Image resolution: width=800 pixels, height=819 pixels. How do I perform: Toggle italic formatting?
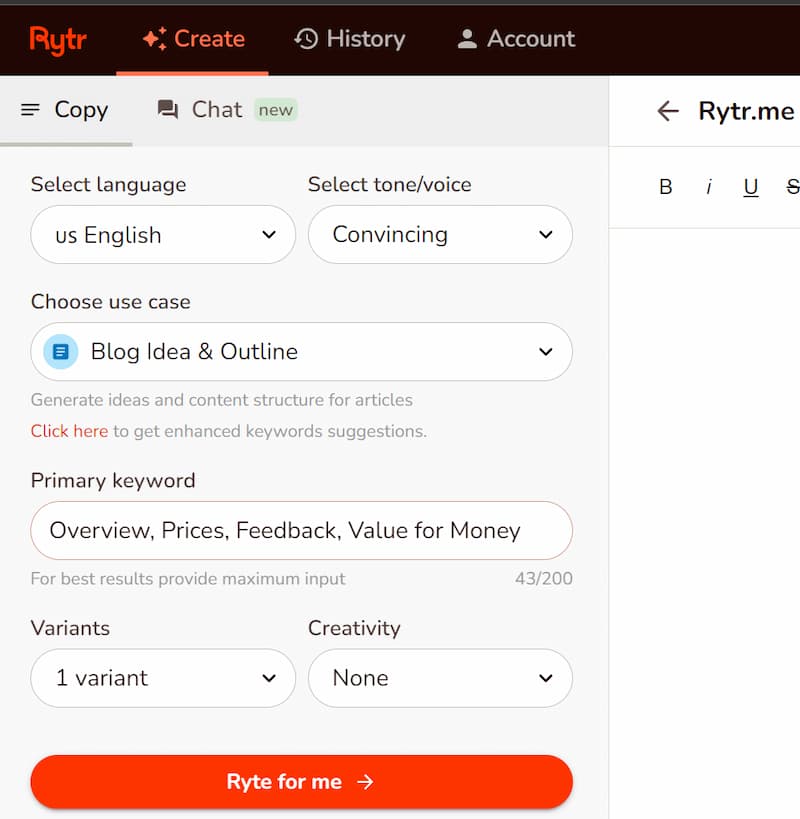point(709,187)
